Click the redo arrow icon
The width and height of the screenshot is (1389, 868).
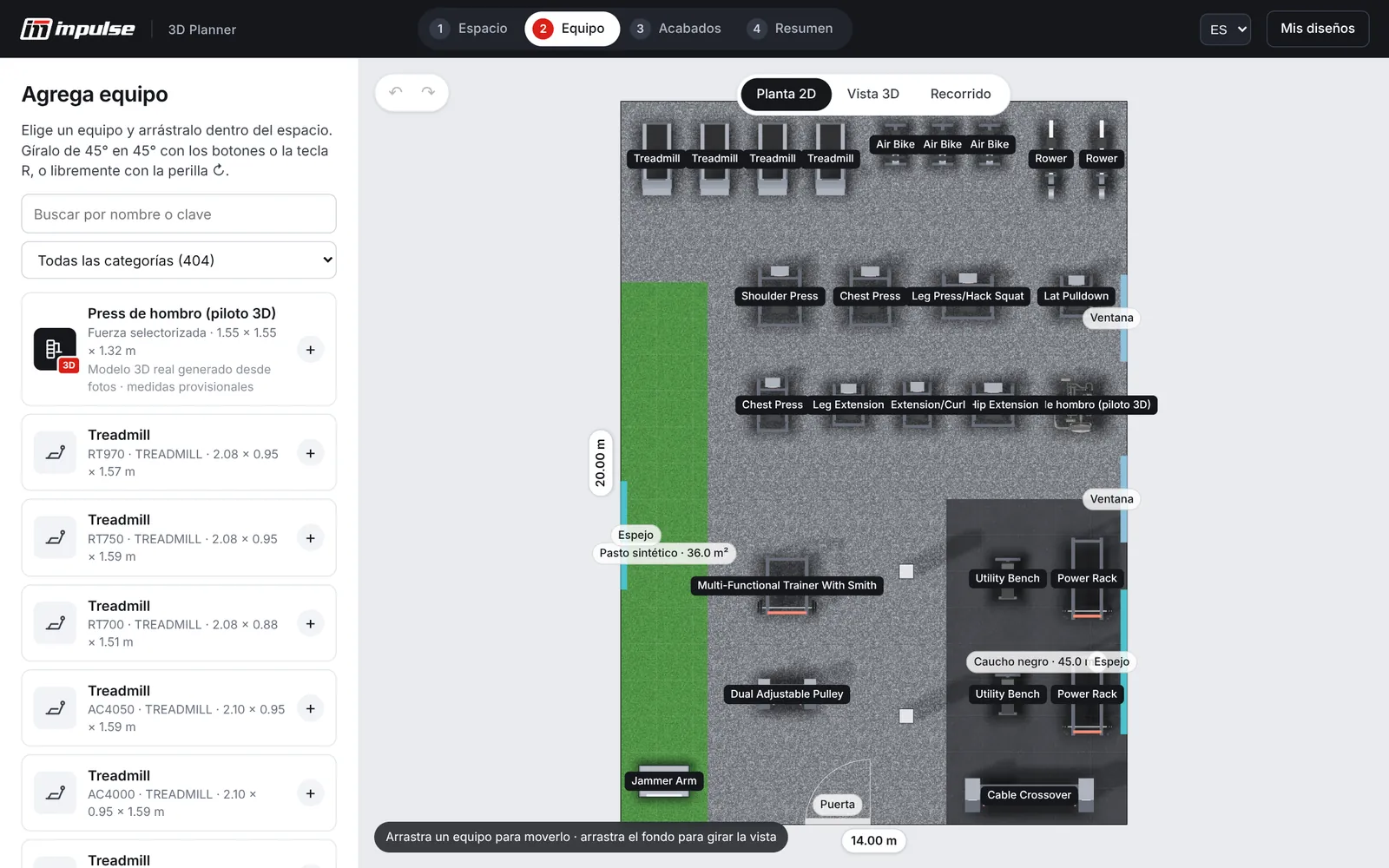(x=428, y=92)
